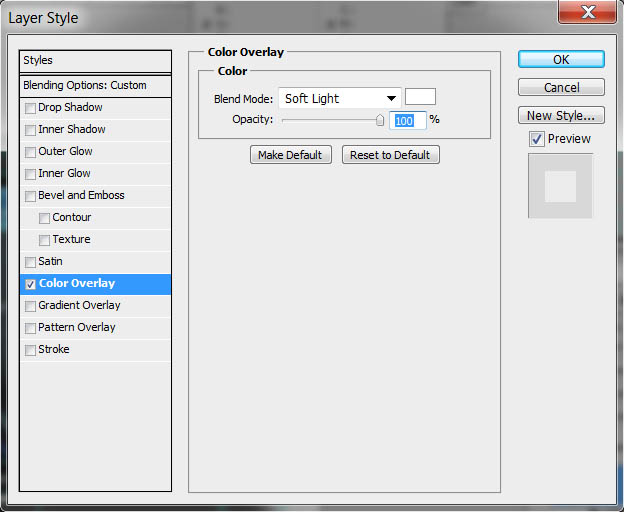Click the Cancel button
This screenshot has height=512, width=624.
tap(561, 87)
